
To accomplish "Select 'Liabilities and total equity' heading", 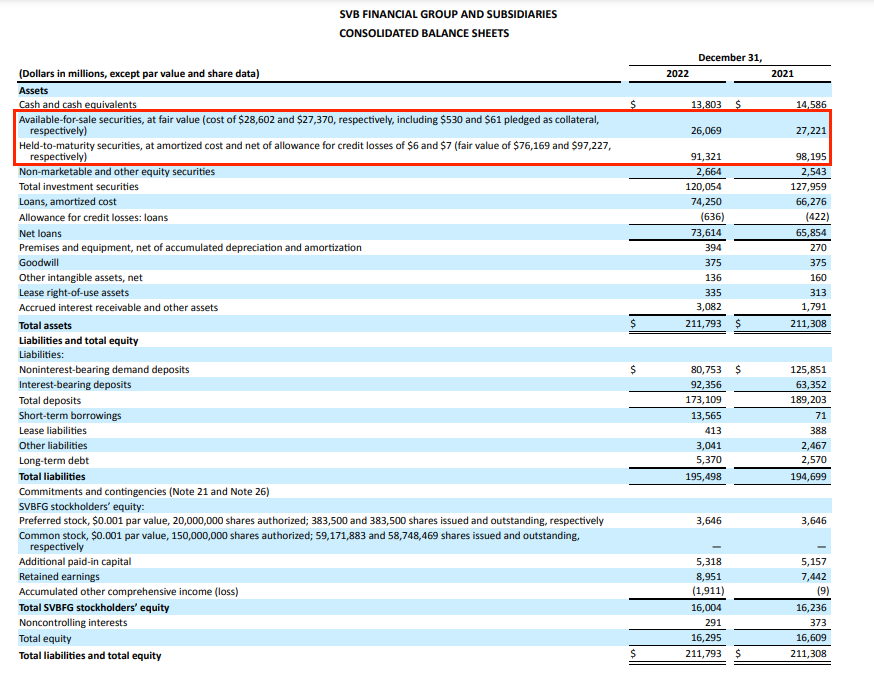I will [x=79, y=341].
